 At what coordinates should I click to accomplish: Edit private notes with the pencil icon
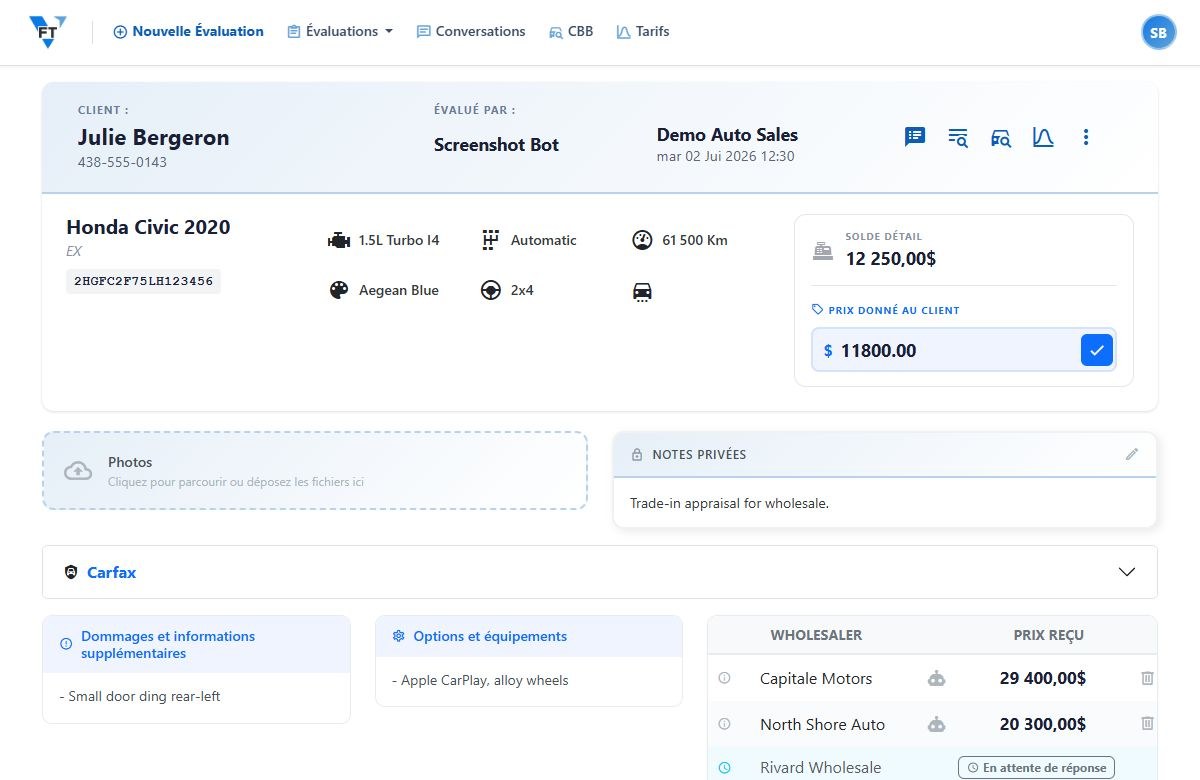1132,454
